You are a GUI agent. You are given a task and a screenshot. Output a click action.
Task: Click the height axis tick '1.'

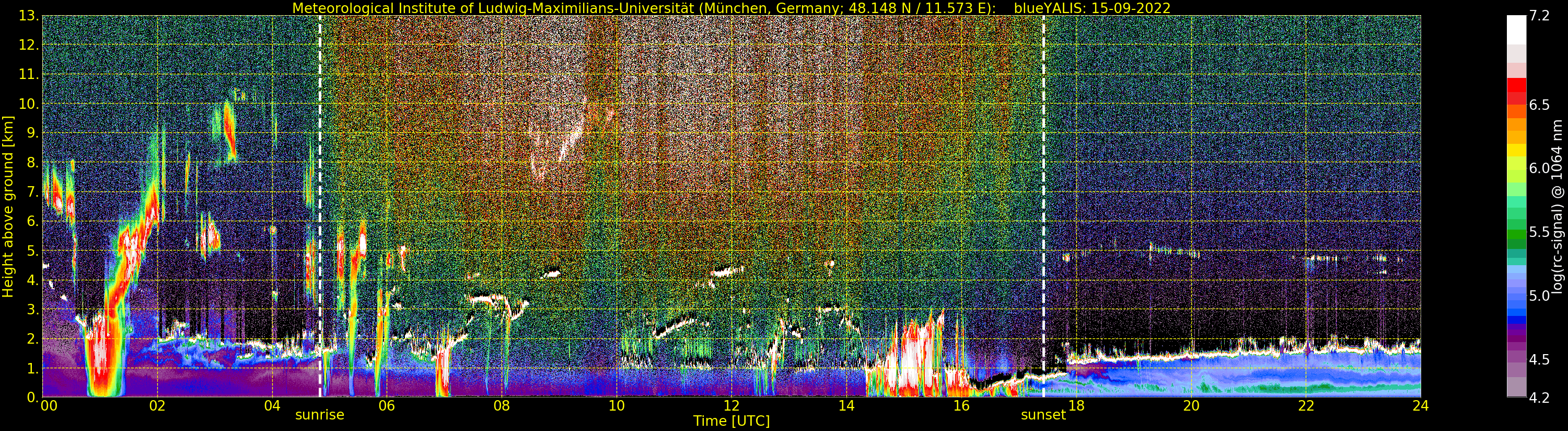point(32,368)
